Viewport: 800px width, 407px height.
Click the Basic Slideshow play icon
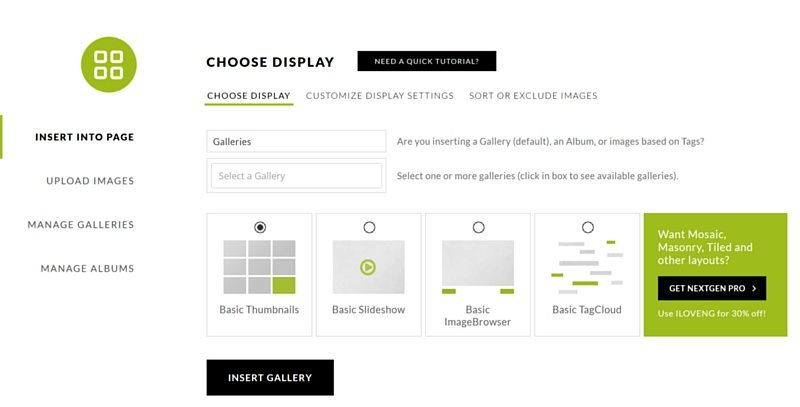[x=368, y=267]
